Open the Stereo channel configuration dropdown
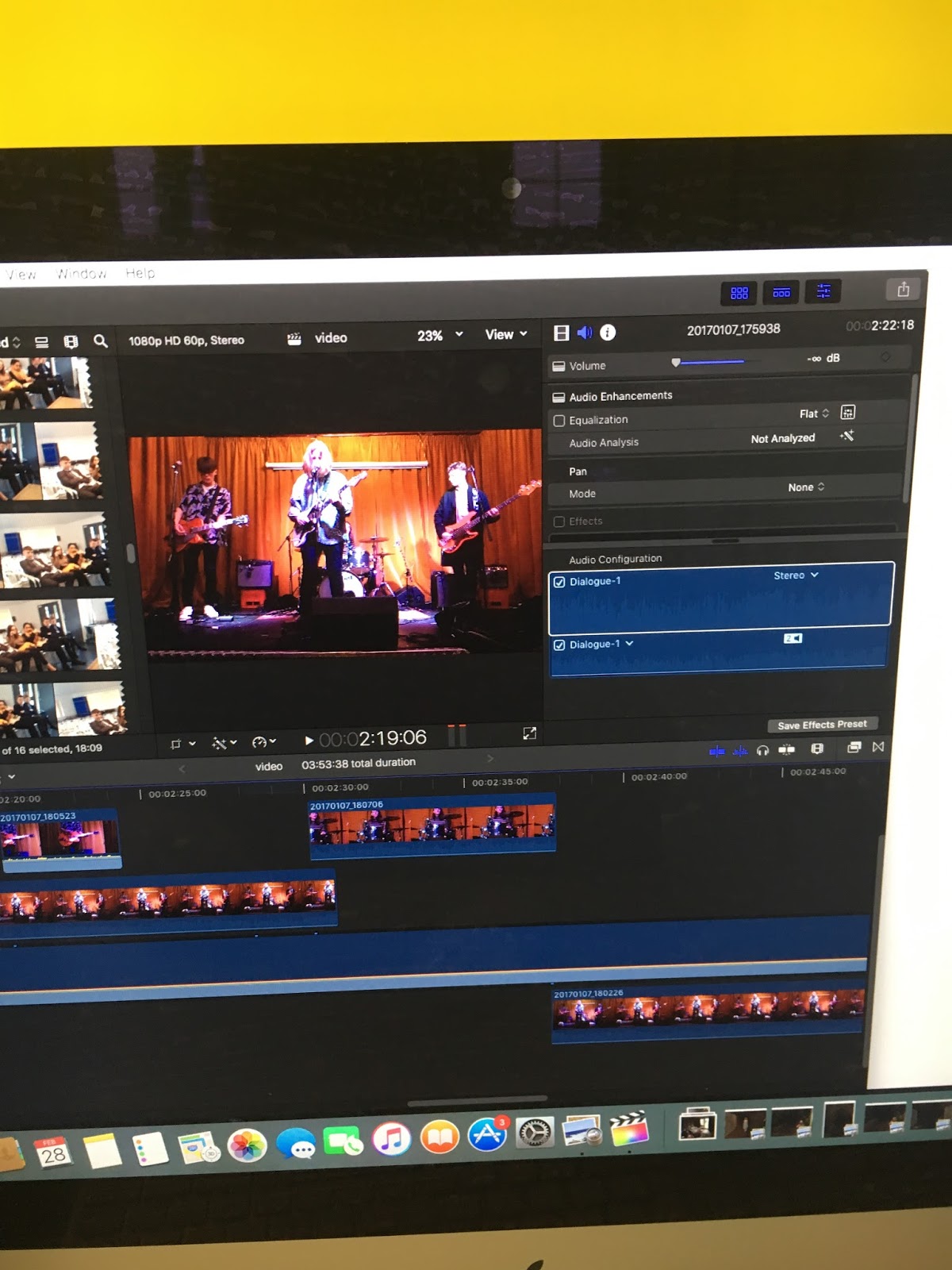The image size is (952, 1270). click(x=796, y=575)
